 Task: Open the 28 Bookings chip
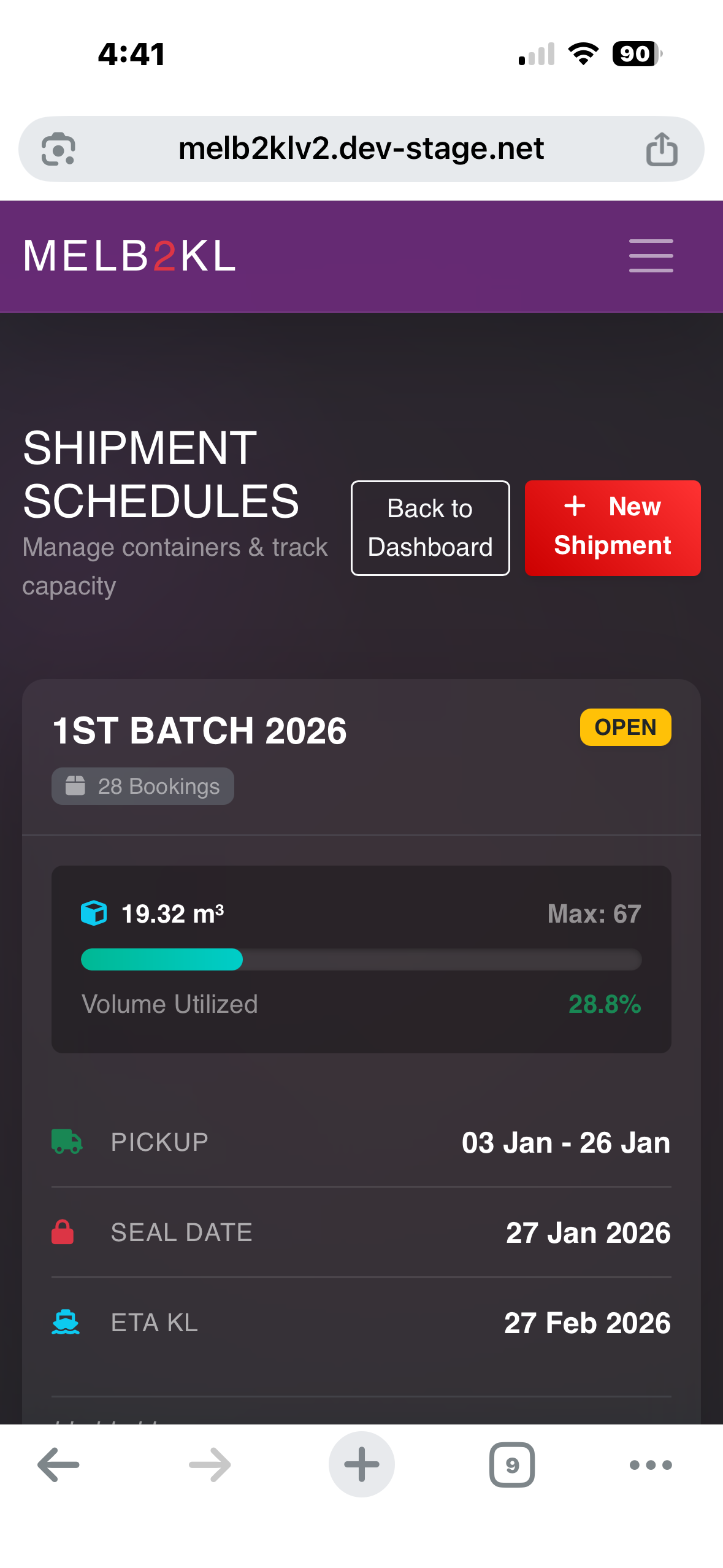(x=143, y=786)
